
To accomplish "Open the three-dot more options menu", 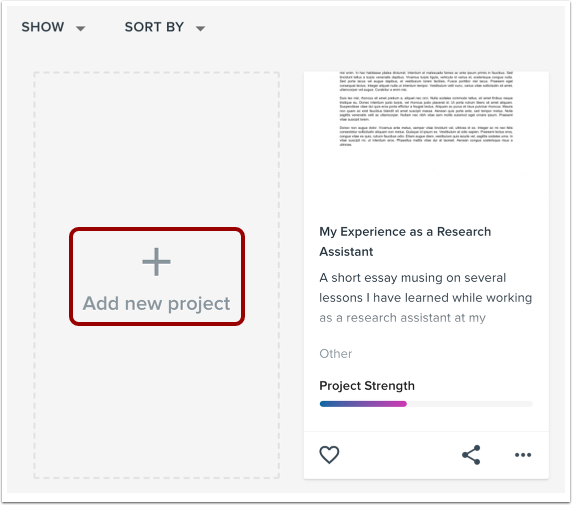I will point(523,455).
